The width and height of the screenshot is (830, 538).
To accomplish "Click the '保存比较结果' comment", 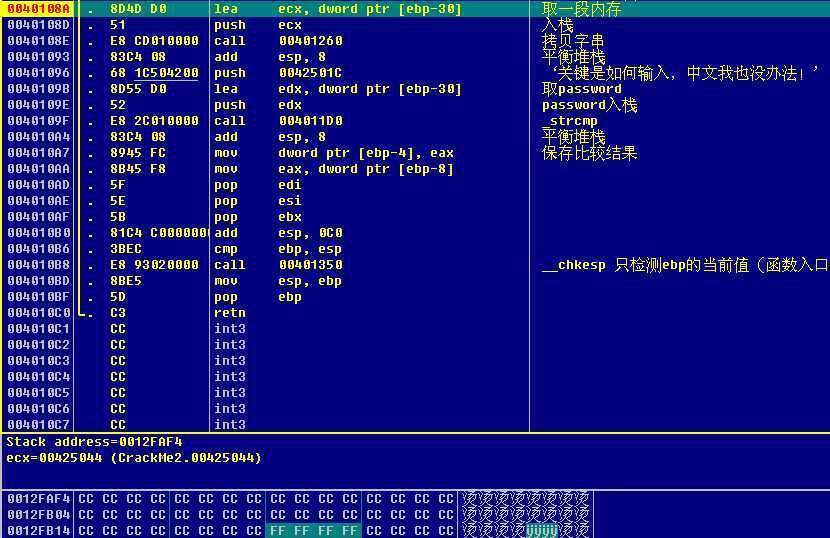I will coord(590,153).
